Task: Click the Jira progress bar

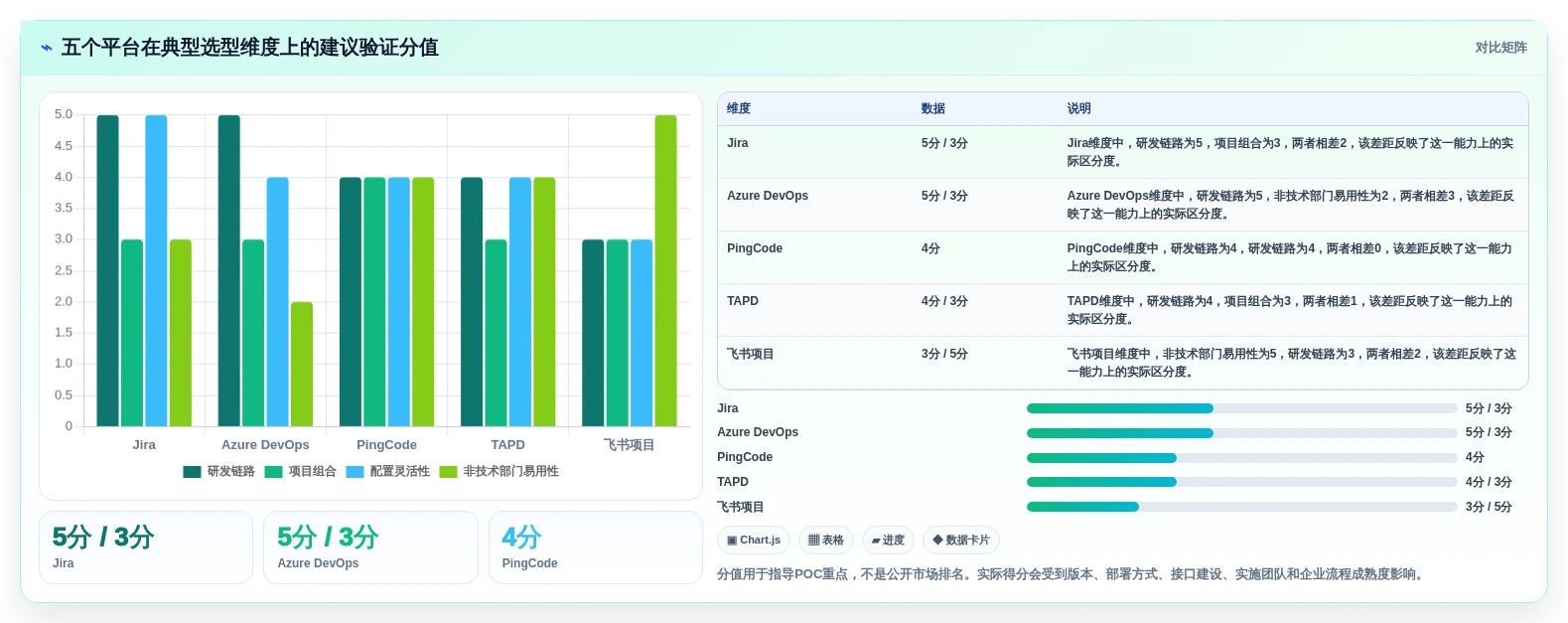Action: [1241, 408]
